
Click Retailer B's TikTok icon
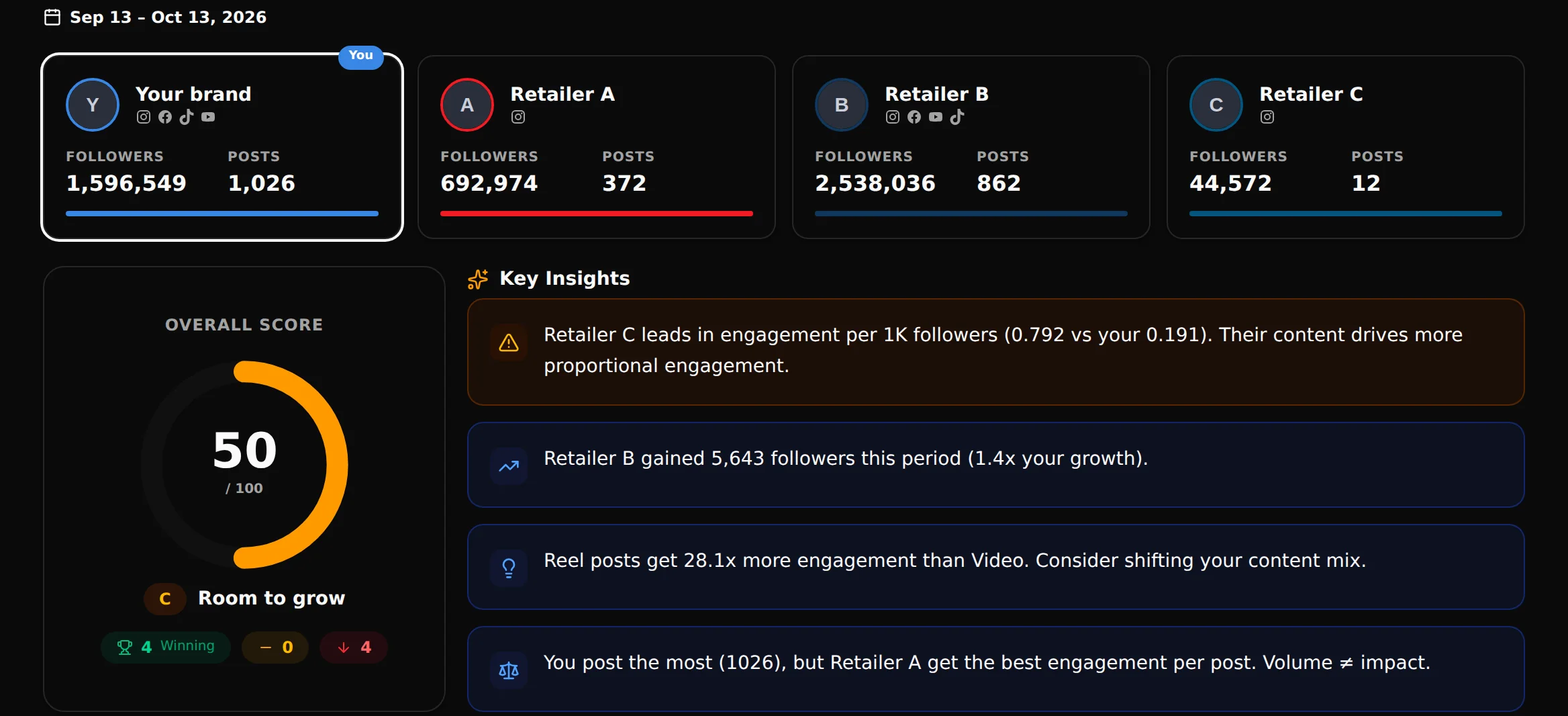tap(957, 117)
